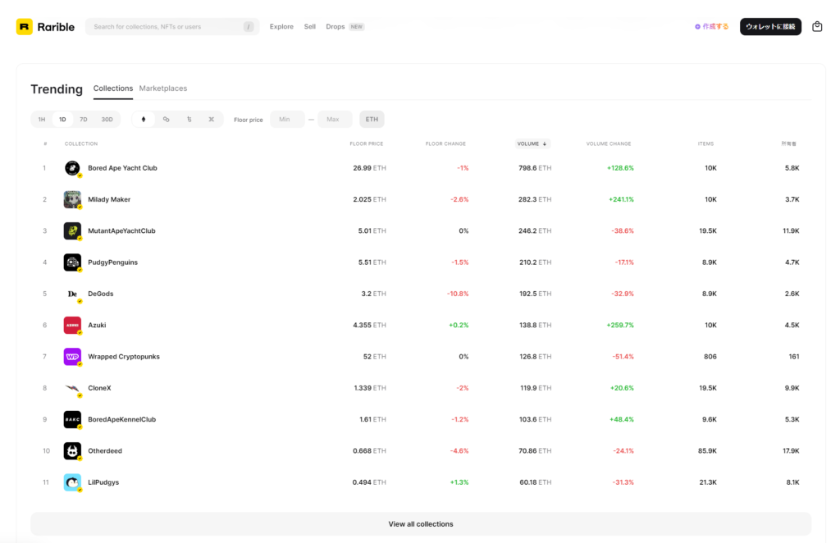Open LilPudgys collection name
Screen dimensions: 840x560
[x=103, y=482]
